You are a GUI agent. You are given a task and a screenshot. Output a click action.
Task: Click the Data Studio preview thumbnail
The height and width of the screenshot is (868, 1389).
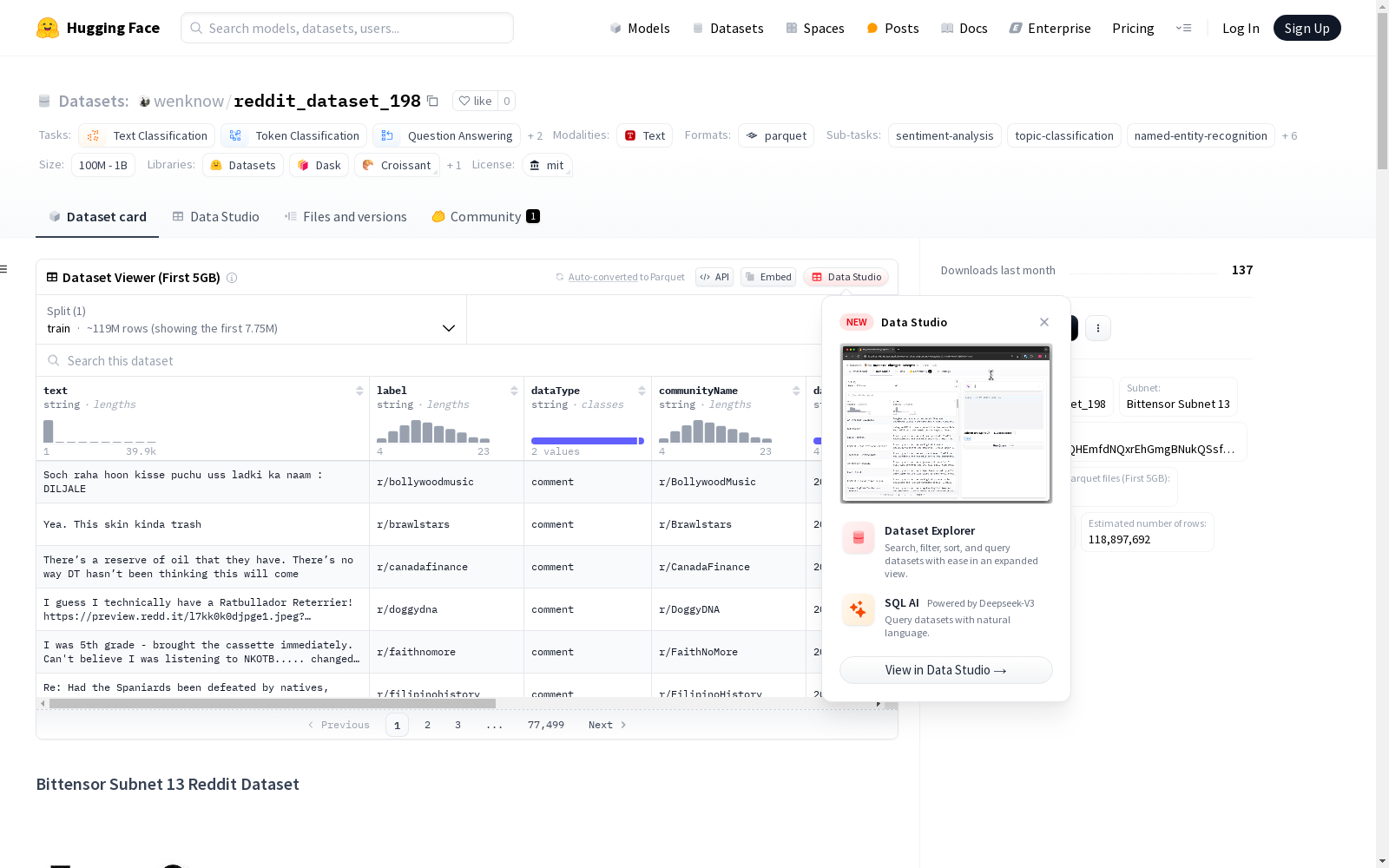(946, 424)
